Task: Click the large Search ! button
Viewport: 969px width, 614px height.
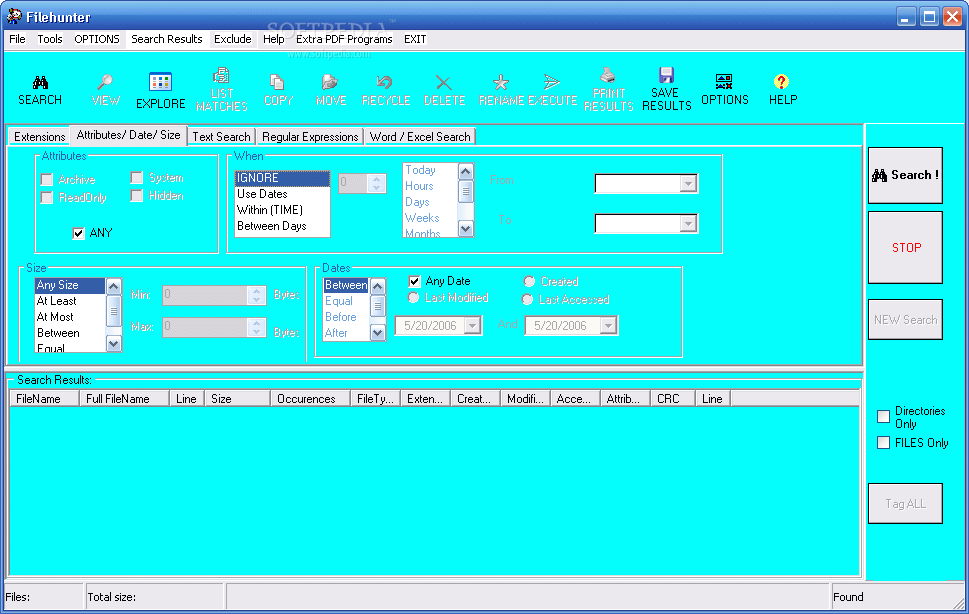Action: click(905, 175)
